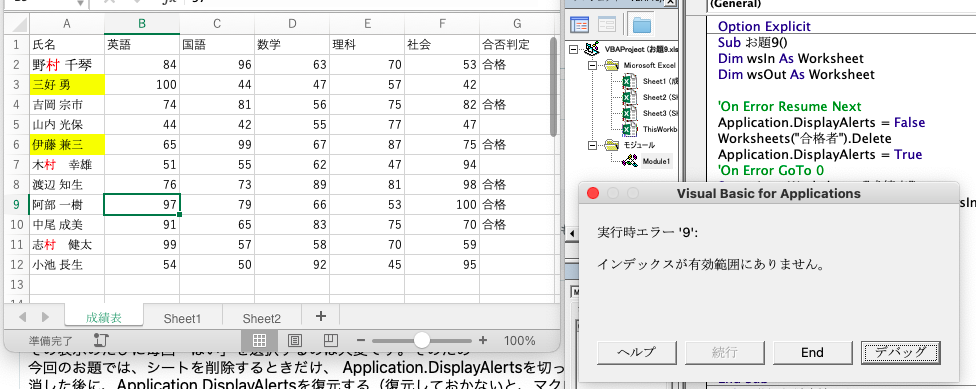
Task: Collapse the Microsoft Excel Objects folder
Action: (x=592, y=65)
